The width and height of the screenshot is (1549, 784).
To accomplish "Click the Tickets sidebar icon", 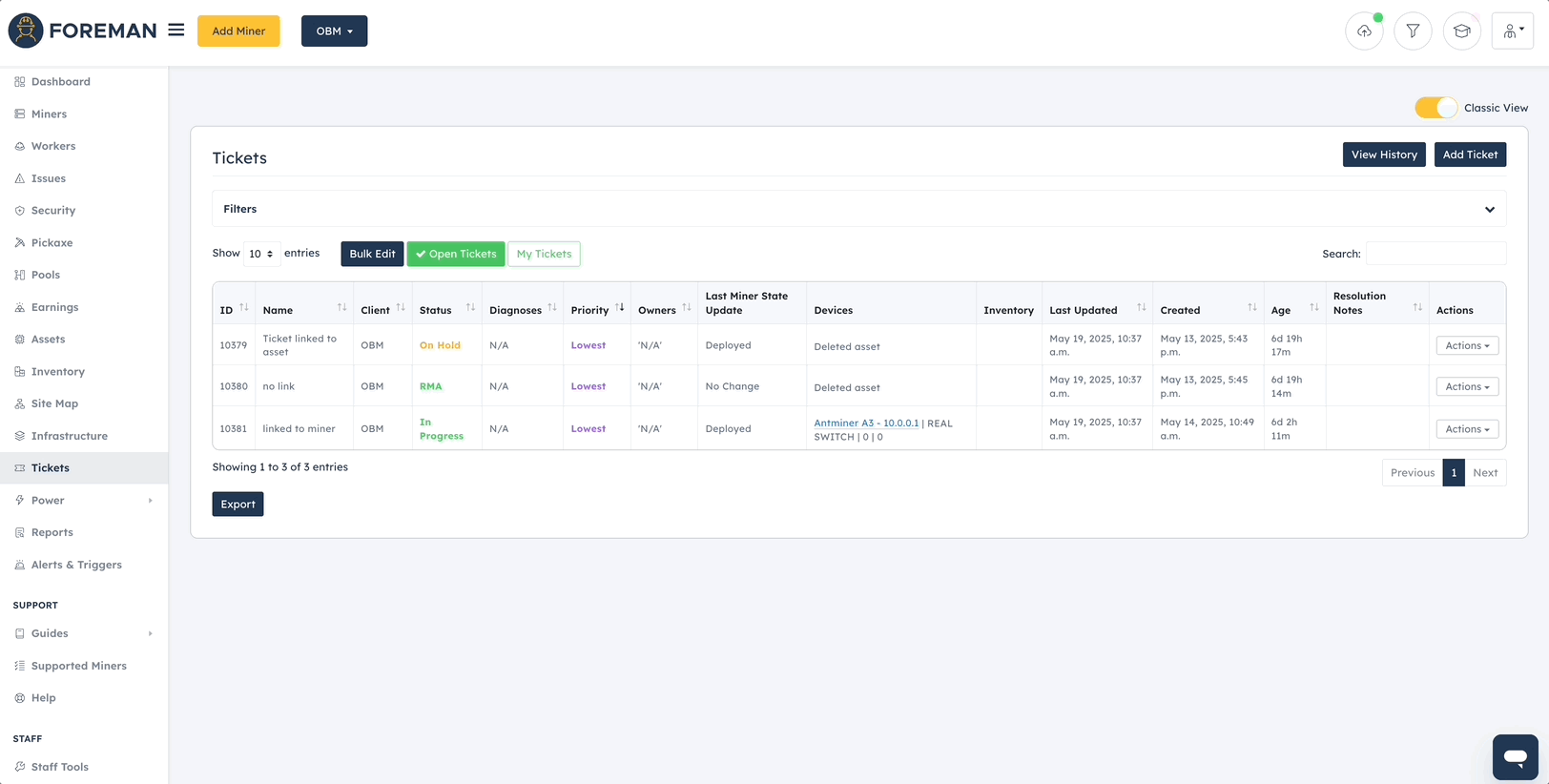I will click(x=20, y=468).
